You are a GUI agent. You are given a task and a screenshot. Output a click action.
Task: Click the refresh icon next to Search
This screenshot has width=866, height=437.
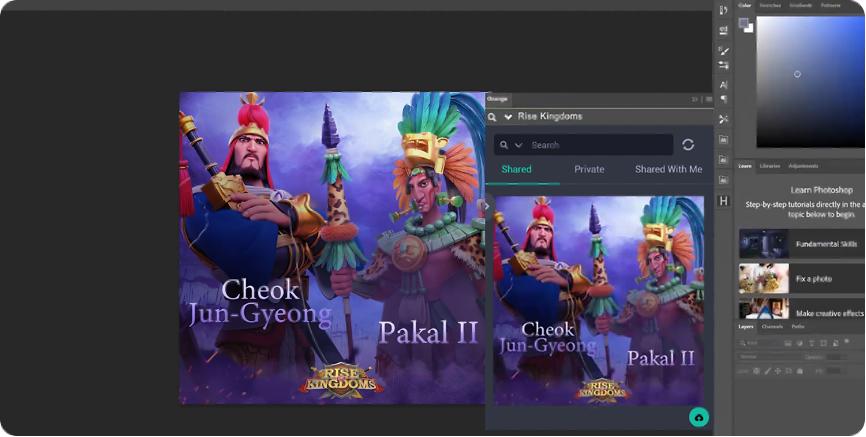tap(688, 145)
